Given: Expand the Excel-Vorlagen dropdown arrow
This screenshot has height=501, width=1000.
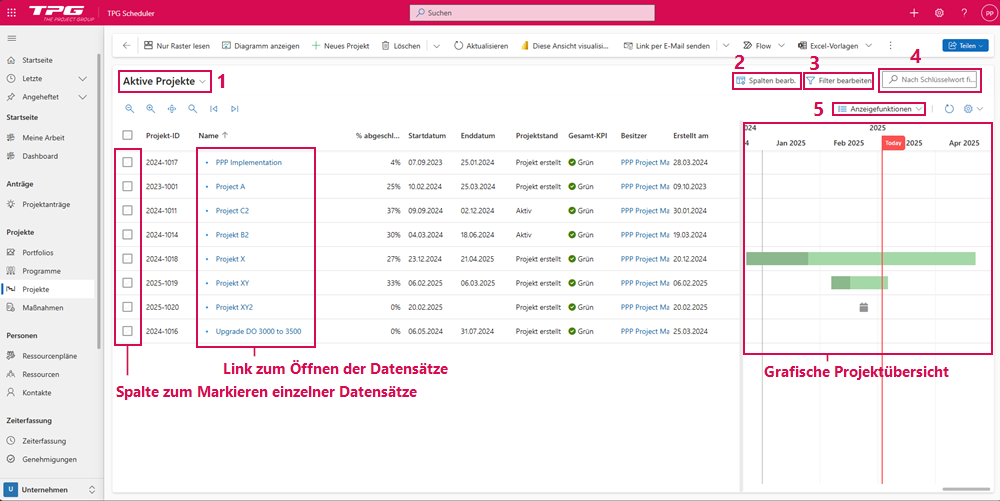Looking at the screenshot, I should tap(868, 46).
